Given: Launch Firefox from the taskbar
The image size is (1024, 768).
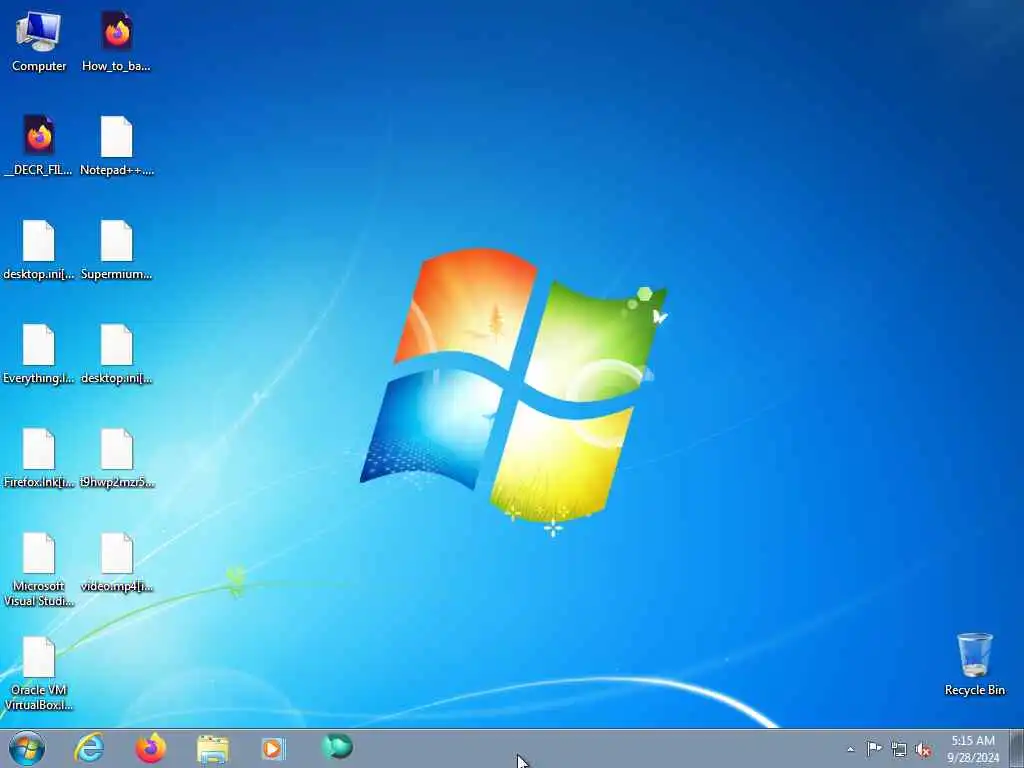Looking at the screenshot, I should [x=151, y=748].
